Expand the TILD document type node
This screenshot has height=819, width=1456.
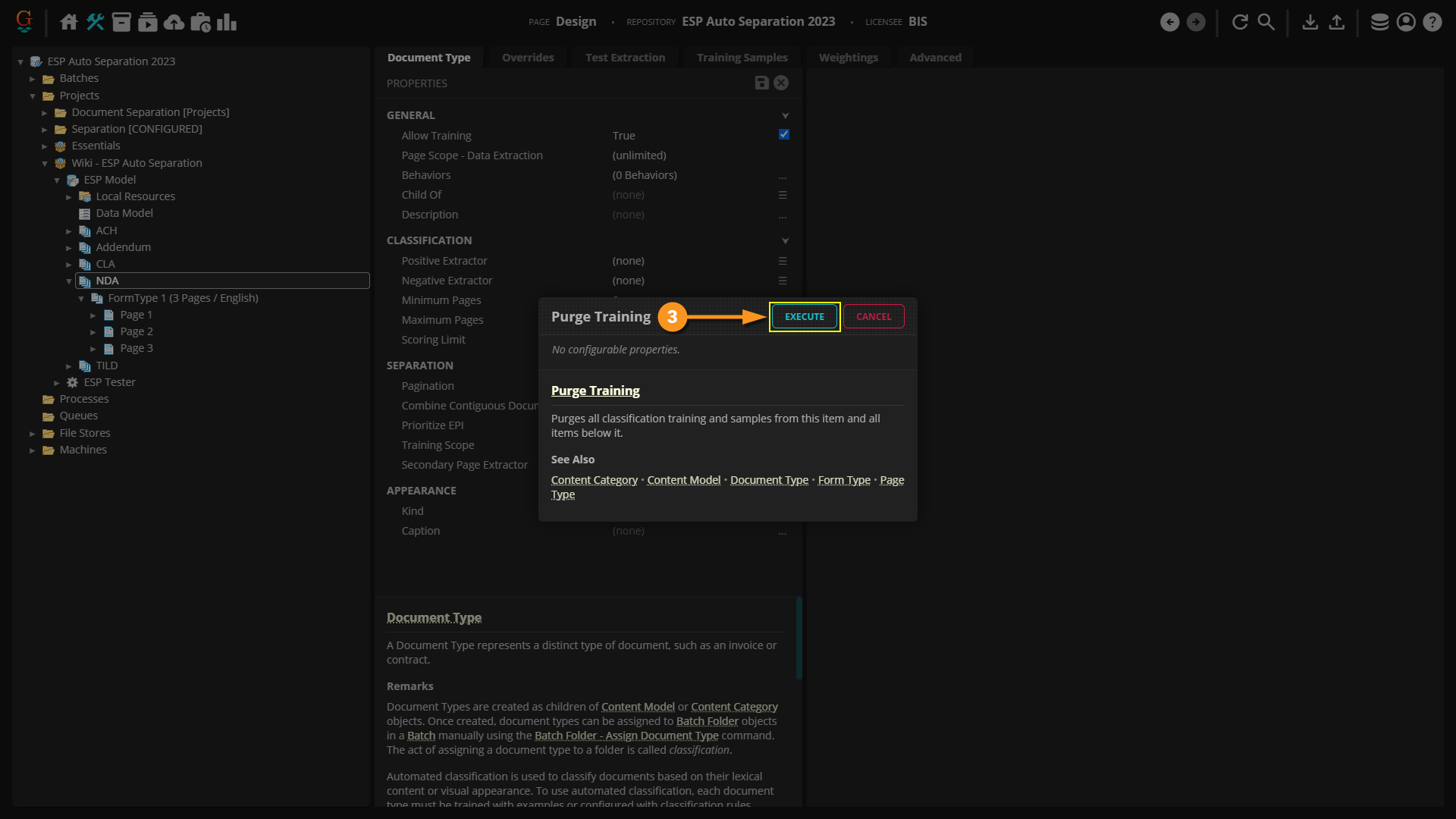pyautogui.click(x=69, y=366)
